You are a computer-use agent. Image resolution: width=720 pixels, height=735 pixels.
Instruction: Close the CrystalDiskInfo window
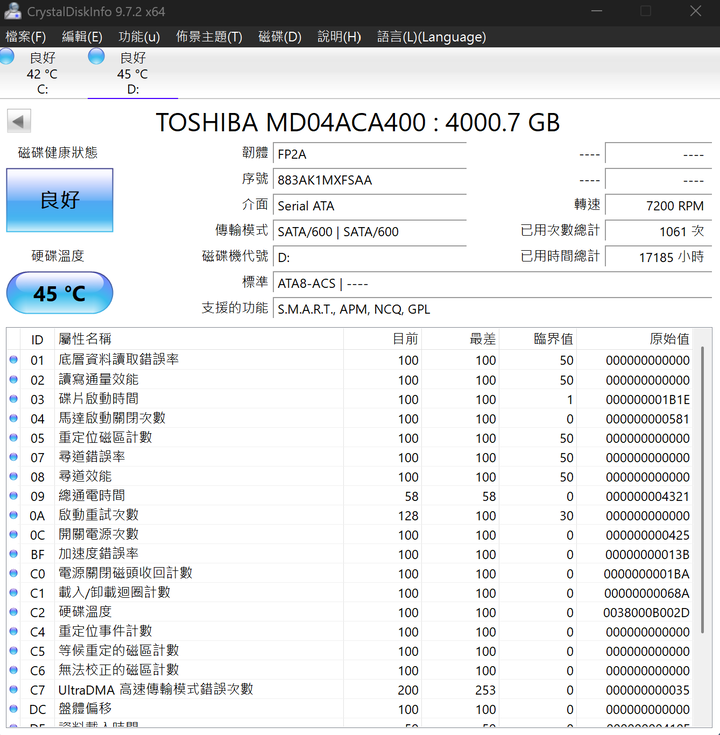click(x=696, y=11)
